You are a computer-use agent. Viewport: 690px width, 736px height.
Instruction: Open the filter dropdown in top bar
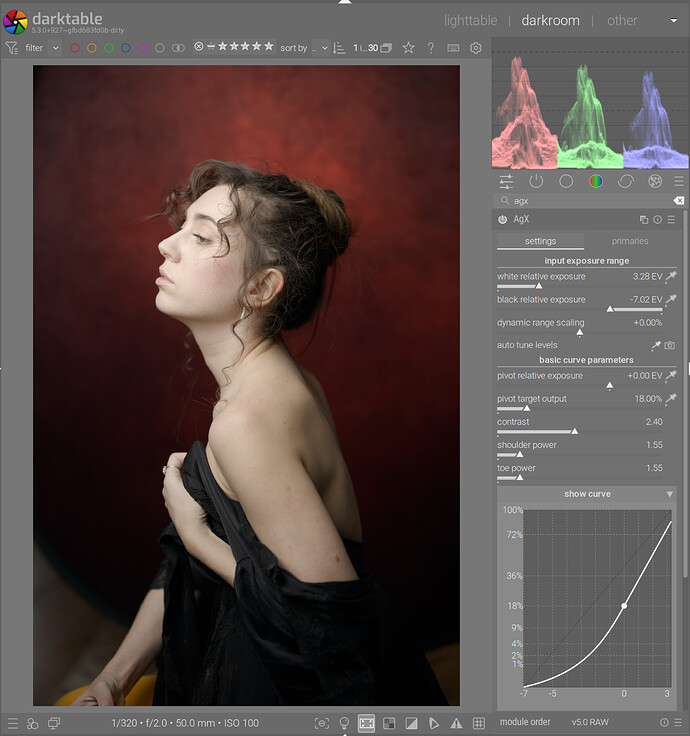tap(55, 47)
